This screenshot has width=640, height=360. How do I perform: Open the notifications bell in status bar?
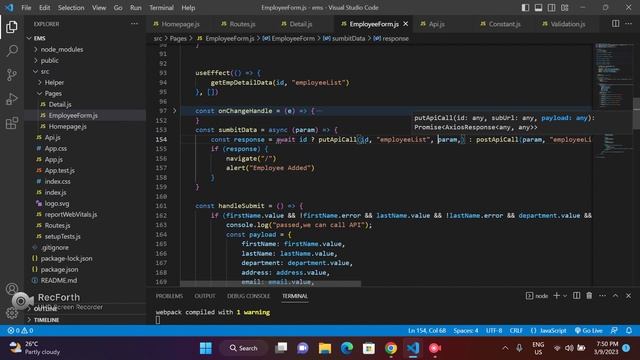point(629,330)
